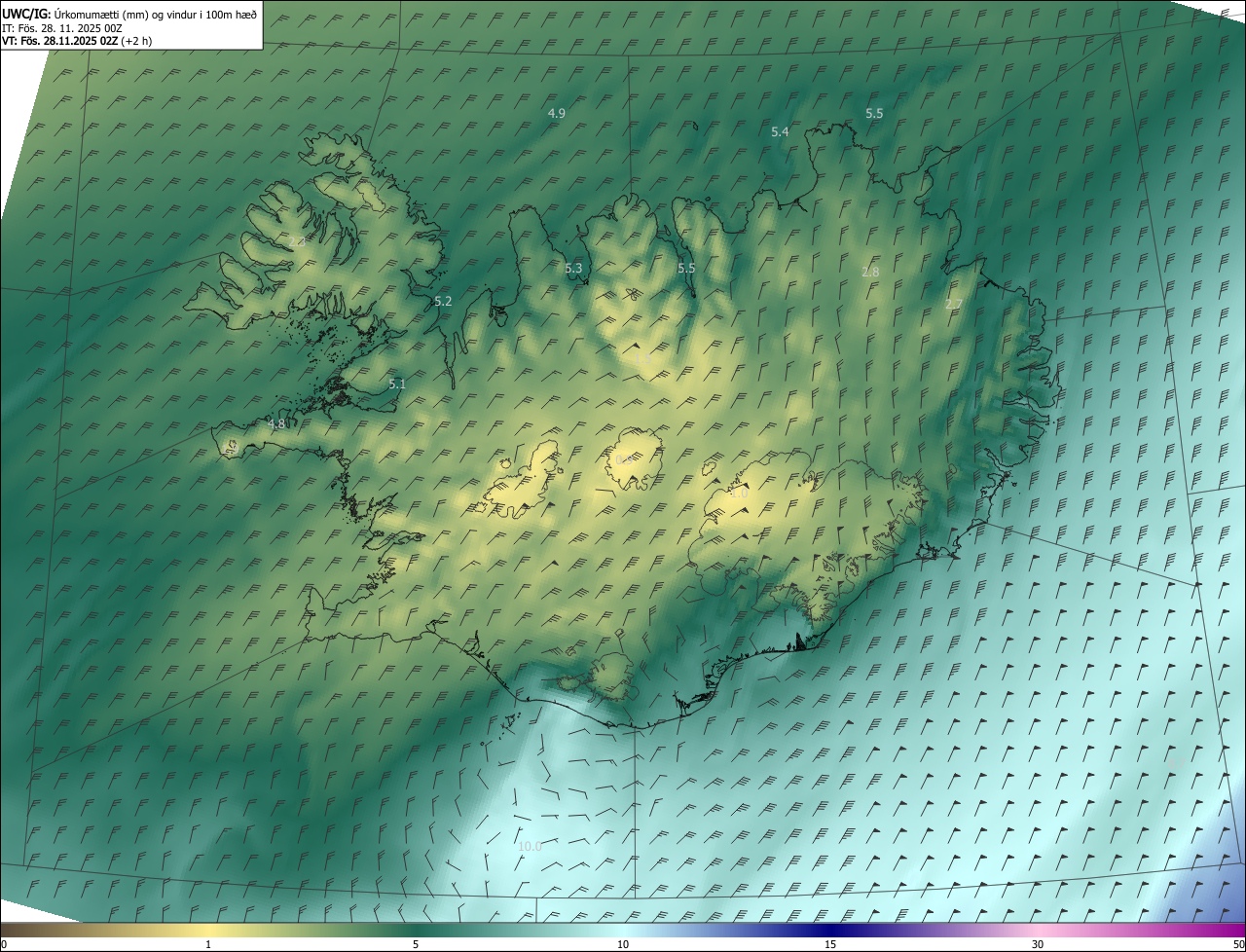Click the 1.0 value on the large glacier
The width and height of the screenshot is (1246, 952).
click(739, 494)
